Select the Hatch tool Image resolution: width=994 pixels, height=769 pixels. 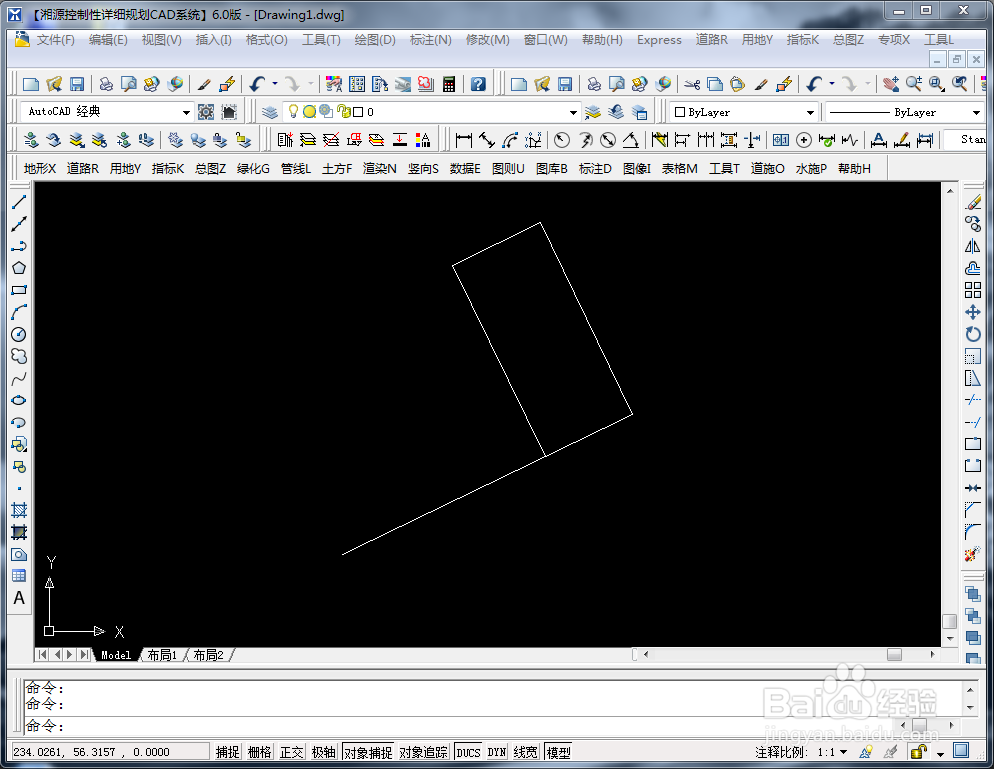19,510
